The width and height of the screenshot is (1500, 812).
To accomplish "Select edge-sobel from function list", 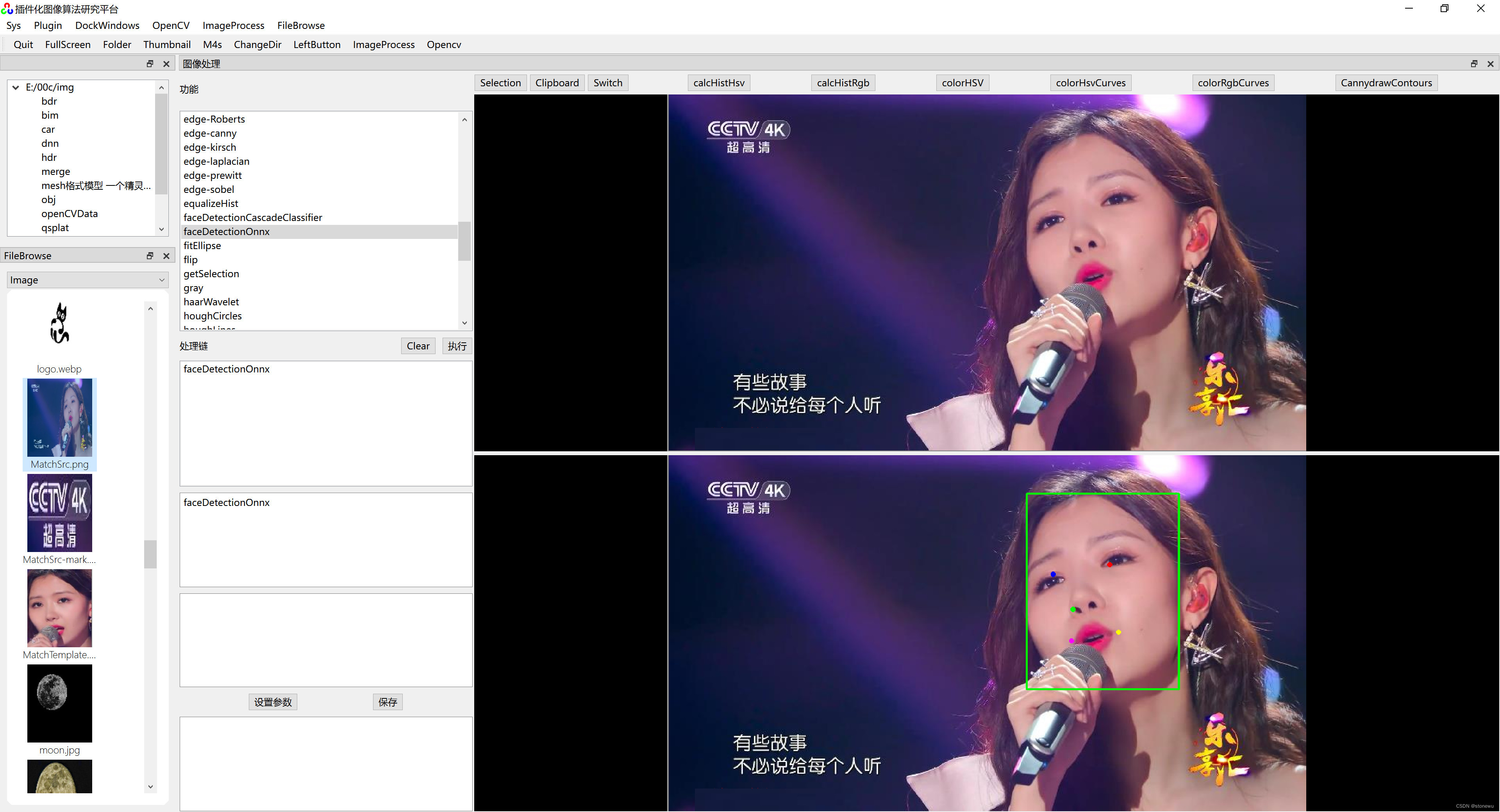I will click(x=209, y=189).
